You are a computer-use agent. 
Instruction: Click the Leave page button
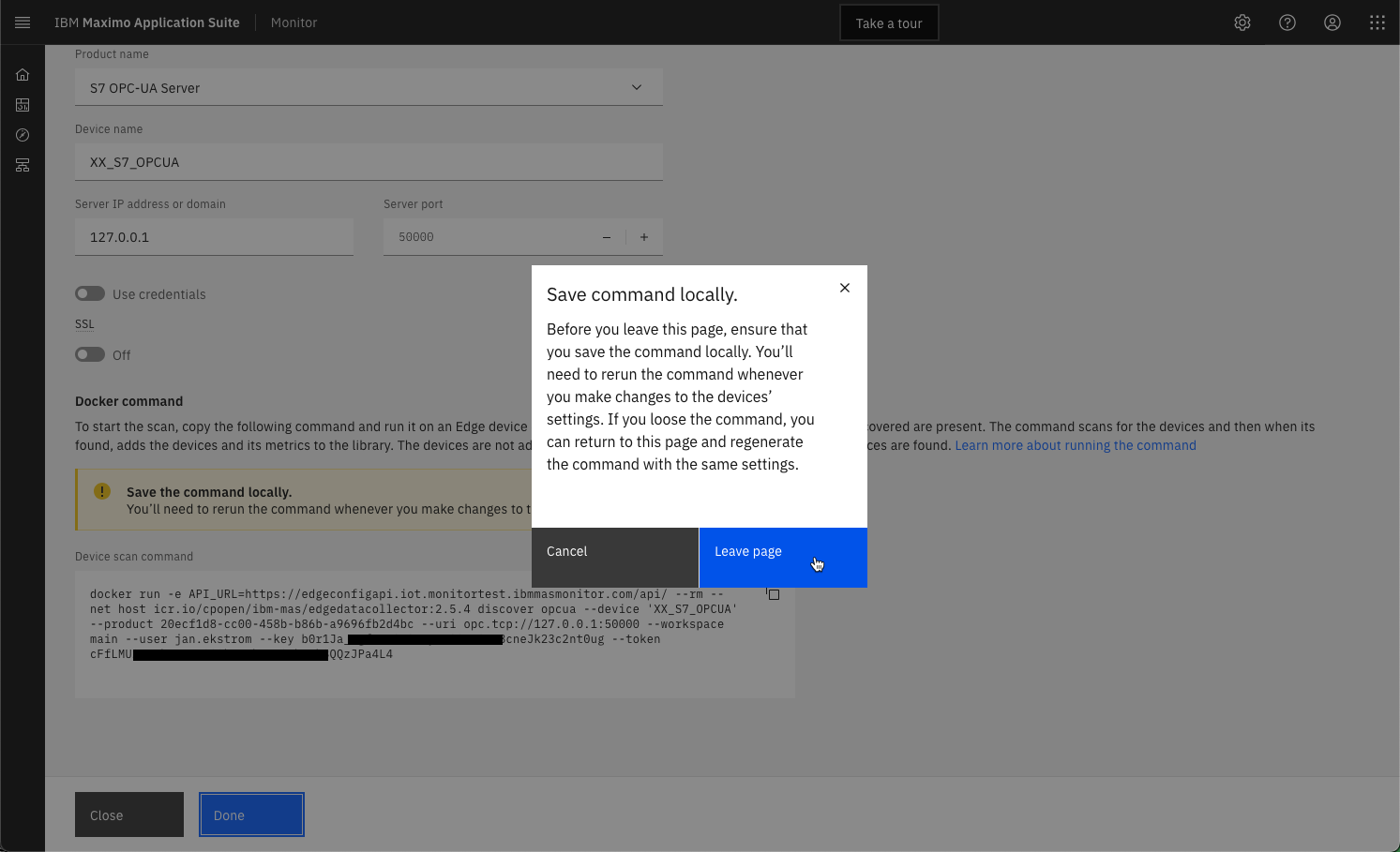tap(783, 558)
